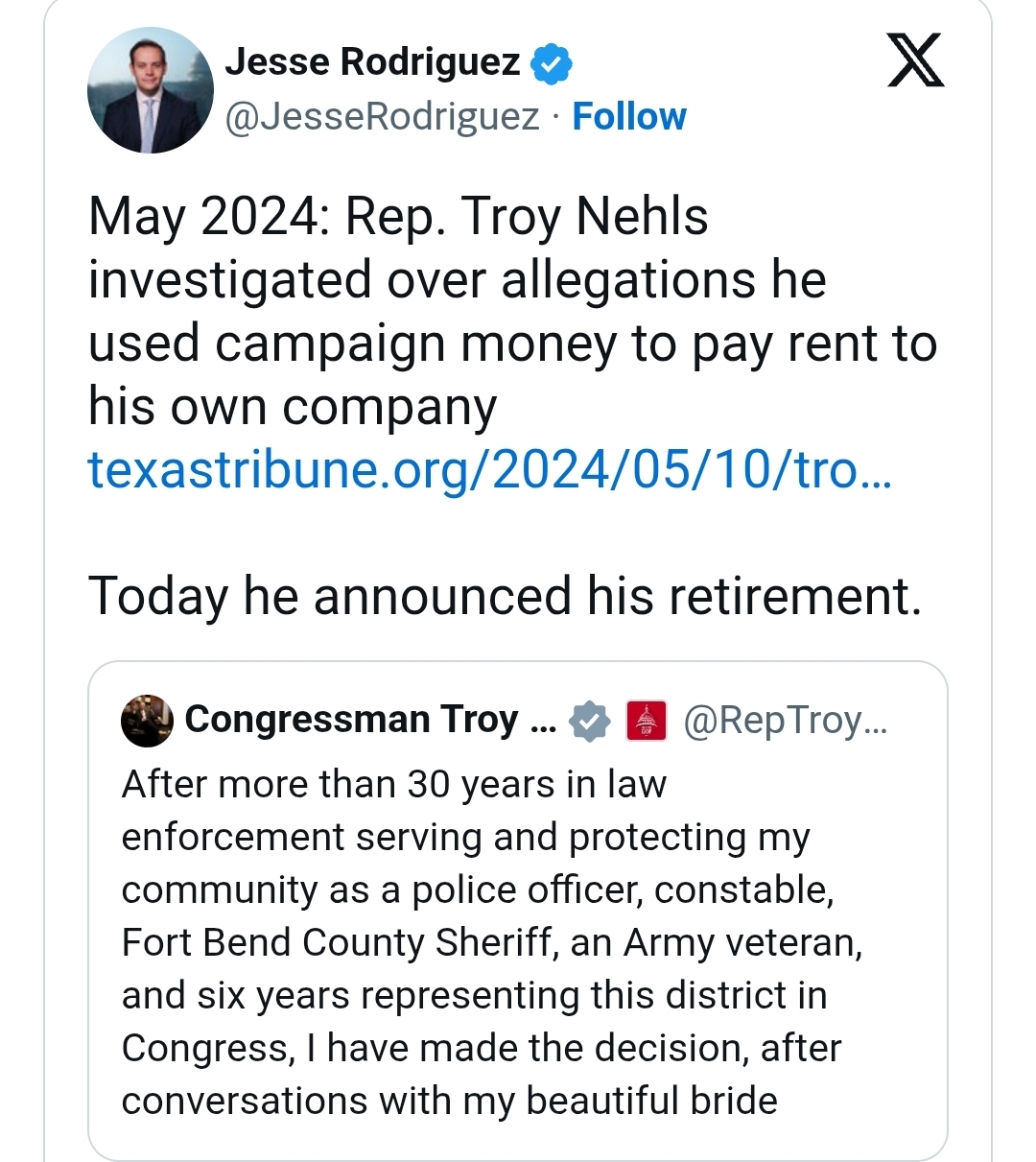Image resolution: width=1036 pixels, height=1162 pixels.
Task: Click the "investigated over allegations he" line
Action: [x=457, y=280]
